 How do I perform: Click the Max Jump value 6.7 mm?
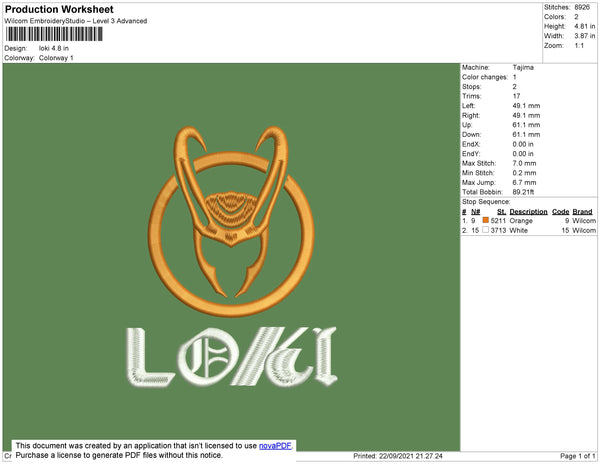(524, 182)
